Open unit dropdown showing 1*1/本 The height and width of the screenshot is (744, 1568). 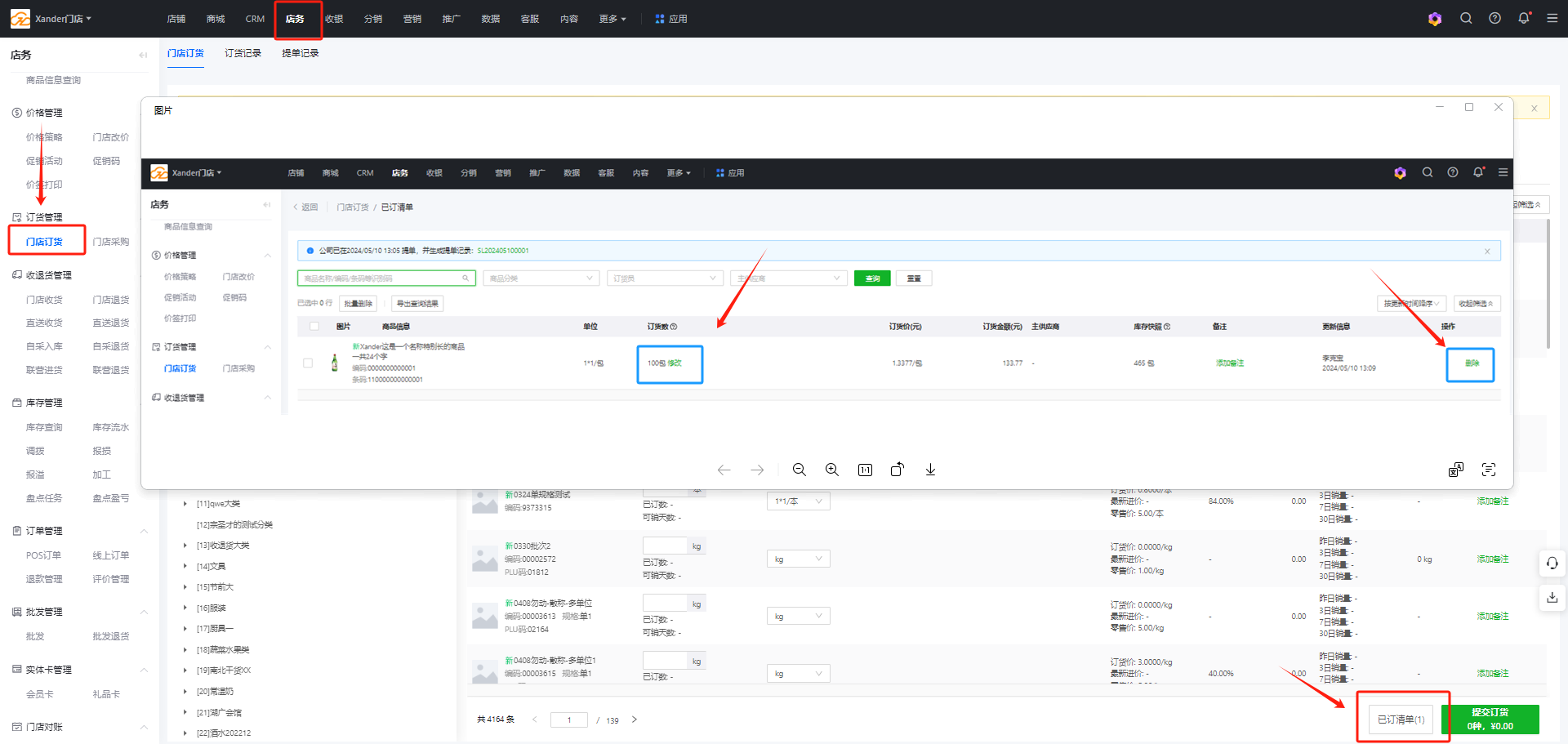tap(798, 501)
